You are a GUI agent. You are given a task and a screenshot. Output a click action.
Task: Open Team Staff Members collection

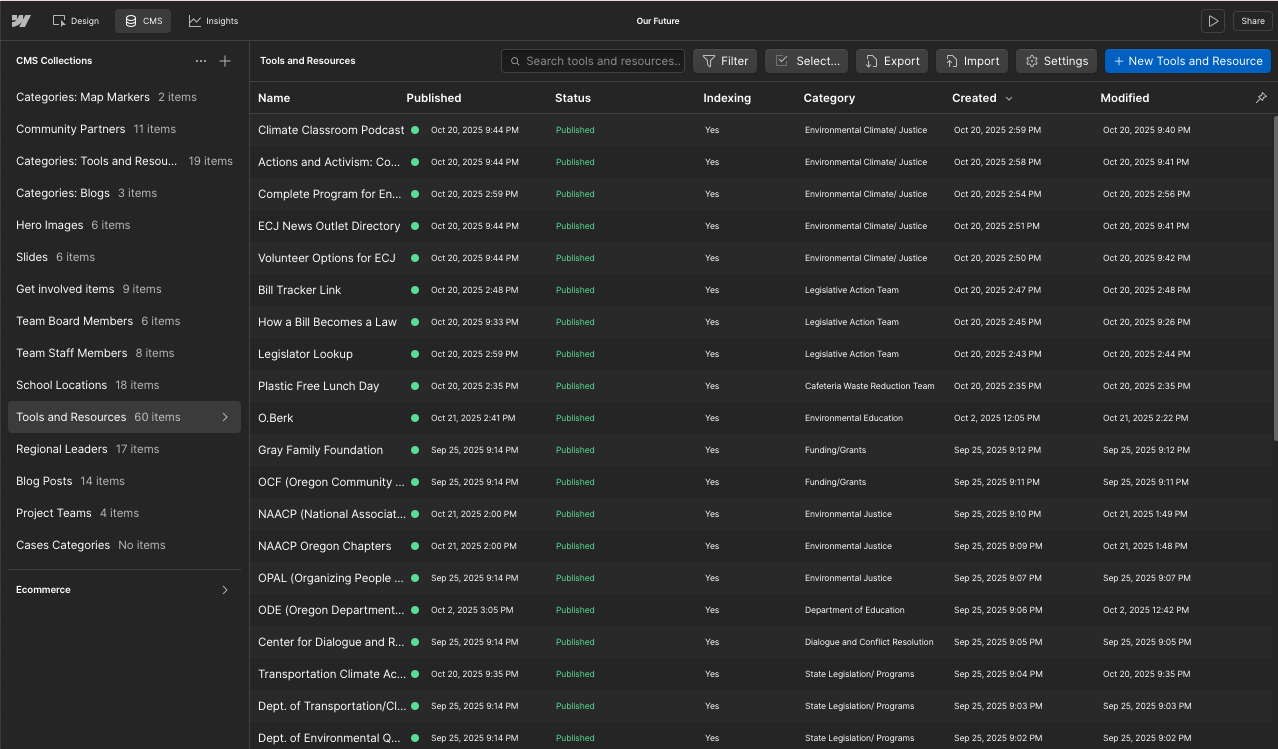(x=124, y=353)
